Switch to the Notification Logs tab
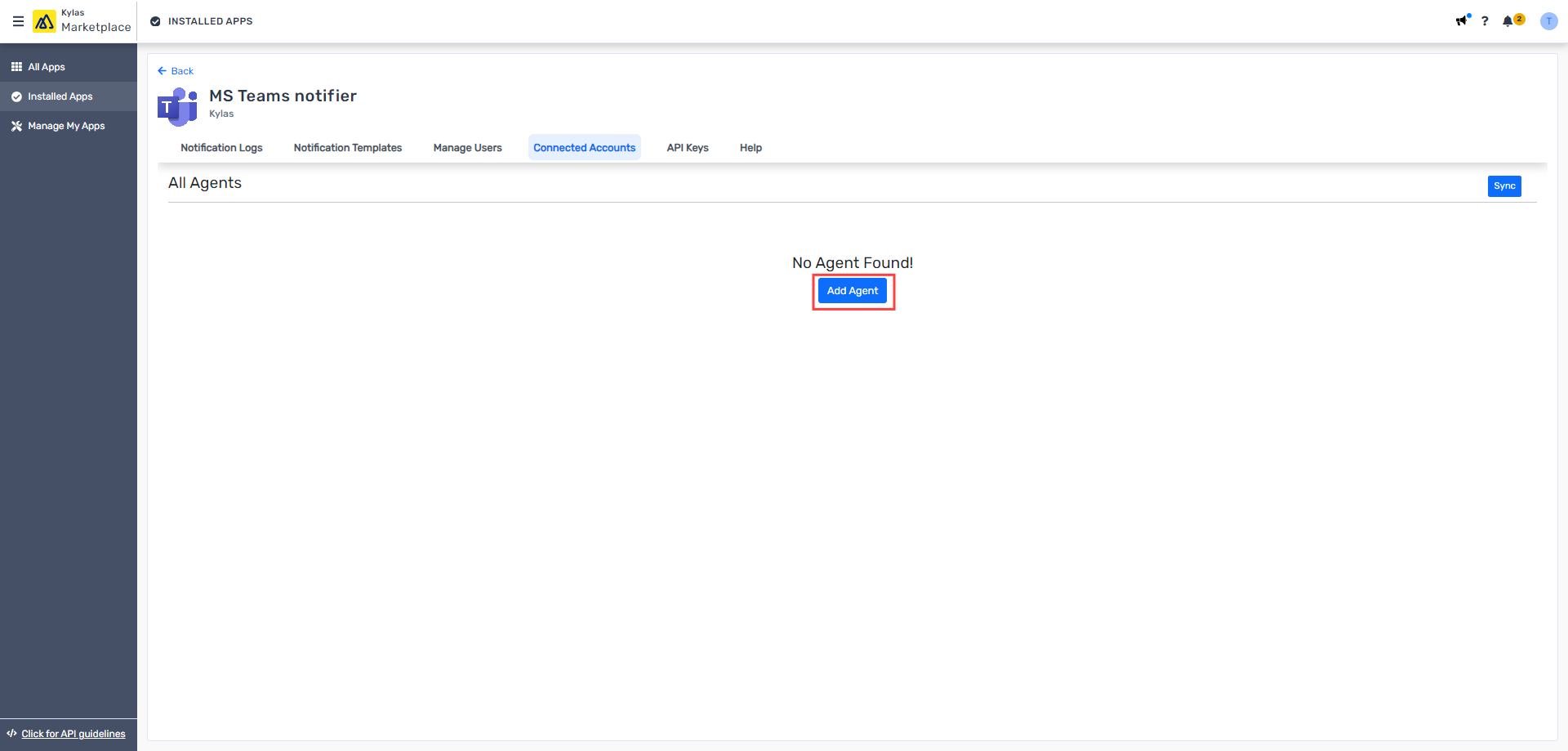 point(221,148)
